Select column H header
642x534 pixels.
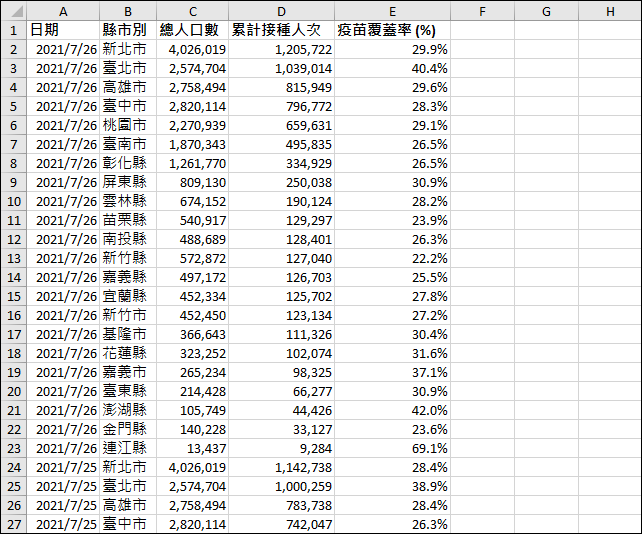pyautogui.click(x=610, y=11)
